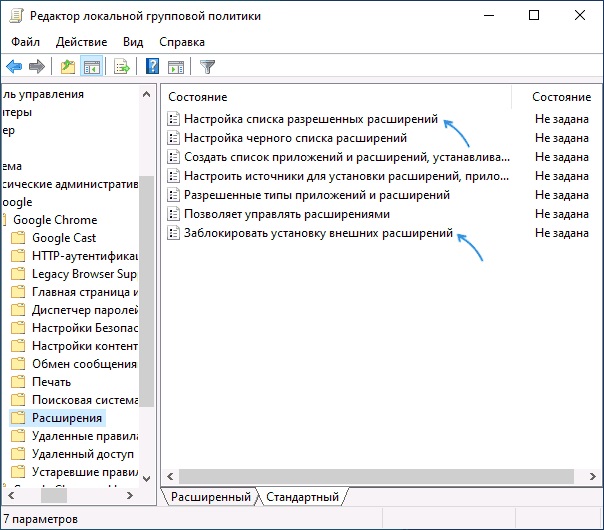
Task: Select the Legacy Browser Support folder
Action: 84,274
